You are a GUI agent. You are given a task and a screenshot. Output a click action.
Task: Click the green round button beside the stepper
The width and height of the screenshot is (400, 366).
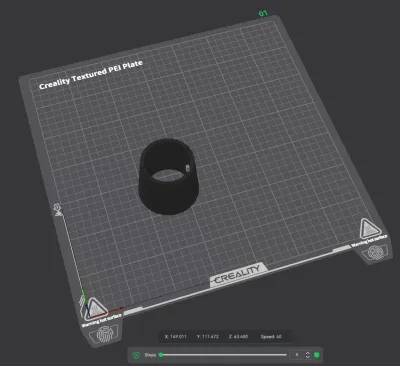(317, 355)
